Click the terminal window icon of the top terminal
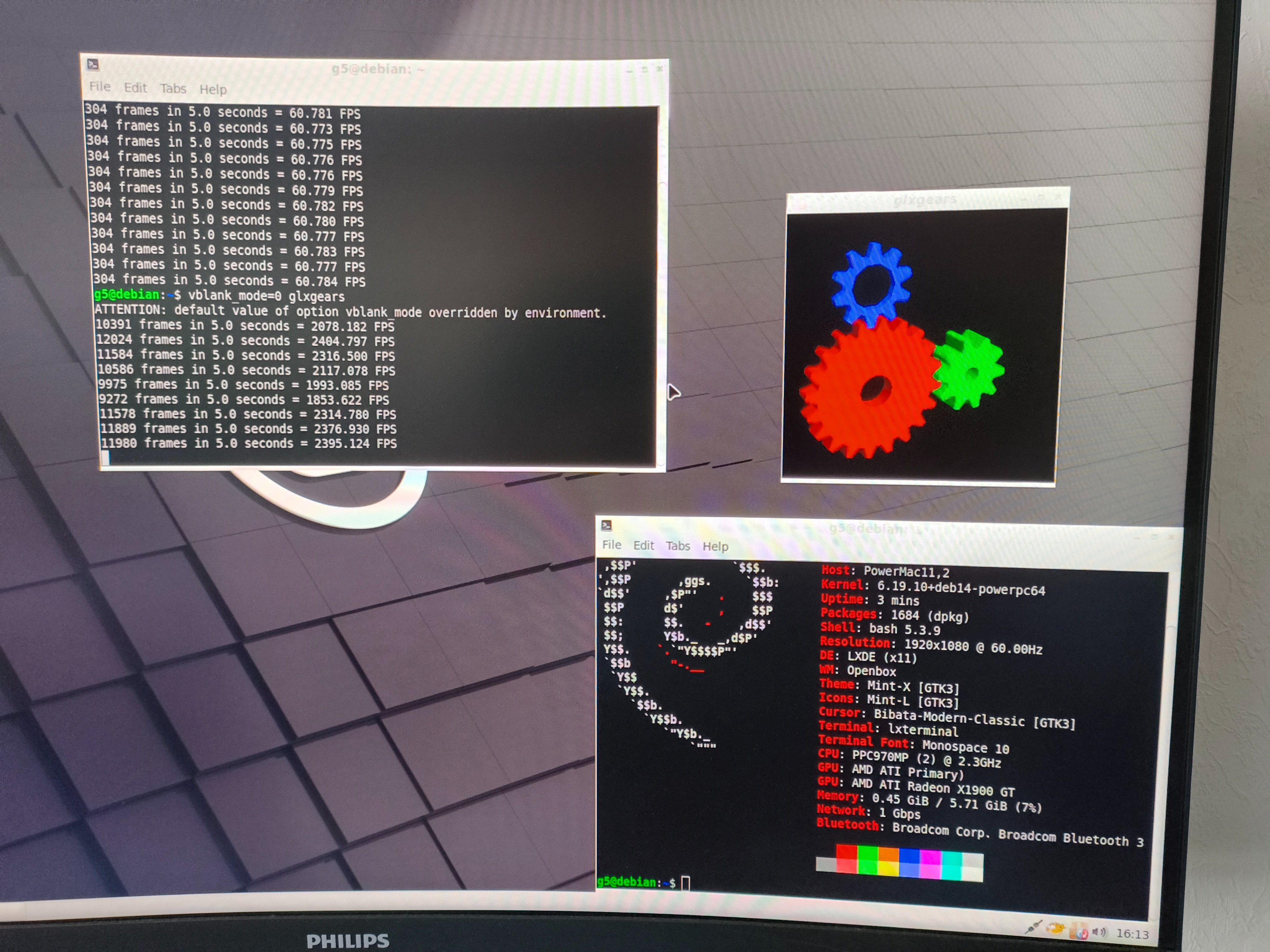The height and width of the screenshot is (952, 1270). coord(93,64)
